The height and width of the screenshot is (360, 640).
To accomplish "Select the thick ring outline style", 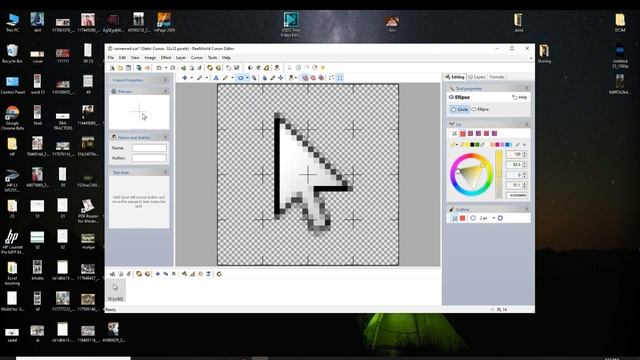I will coord(500,218).
